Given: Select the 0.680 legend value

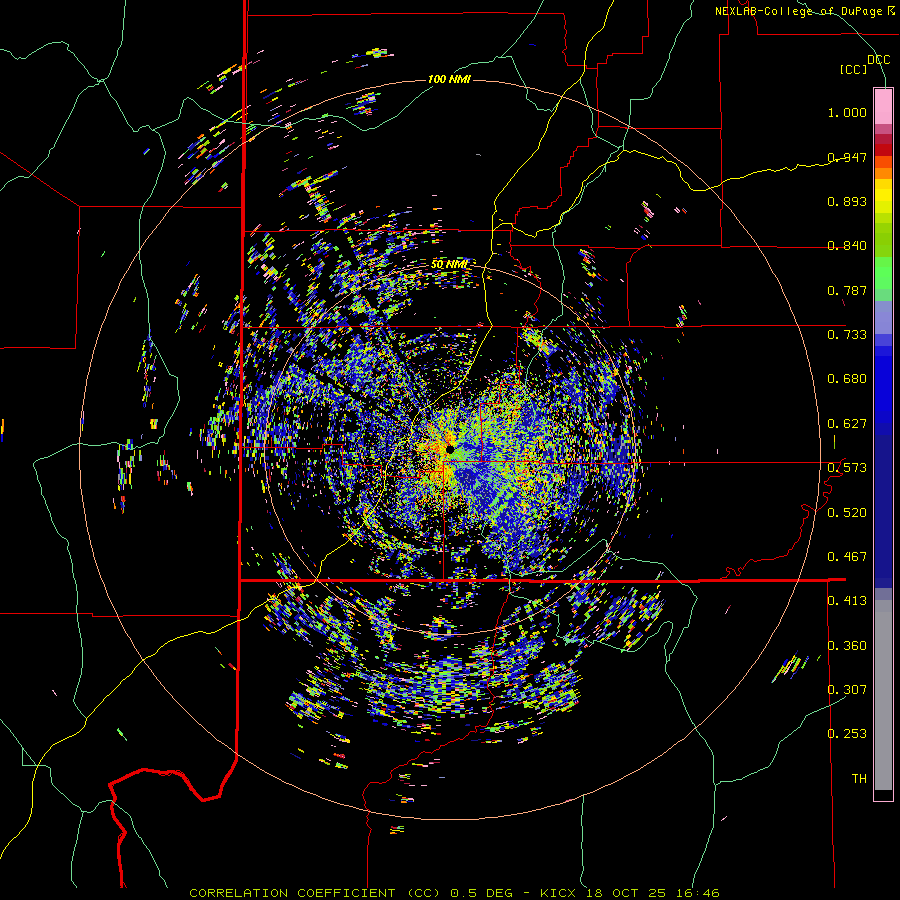Looking at the screenshot, I should click(x=847, y=379).
